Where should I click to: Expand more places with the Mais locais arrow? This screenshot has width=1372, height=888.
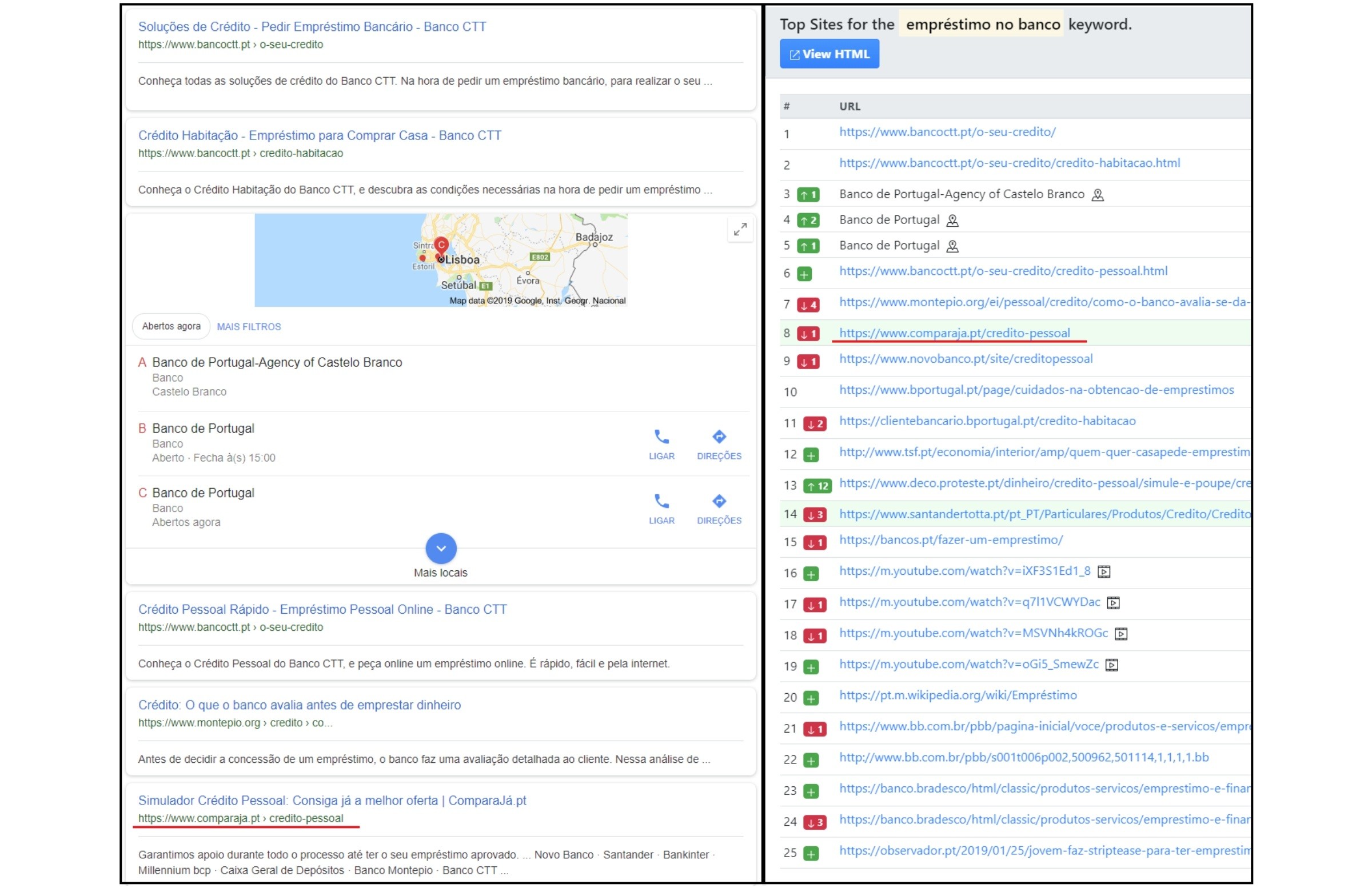point(441,548)
